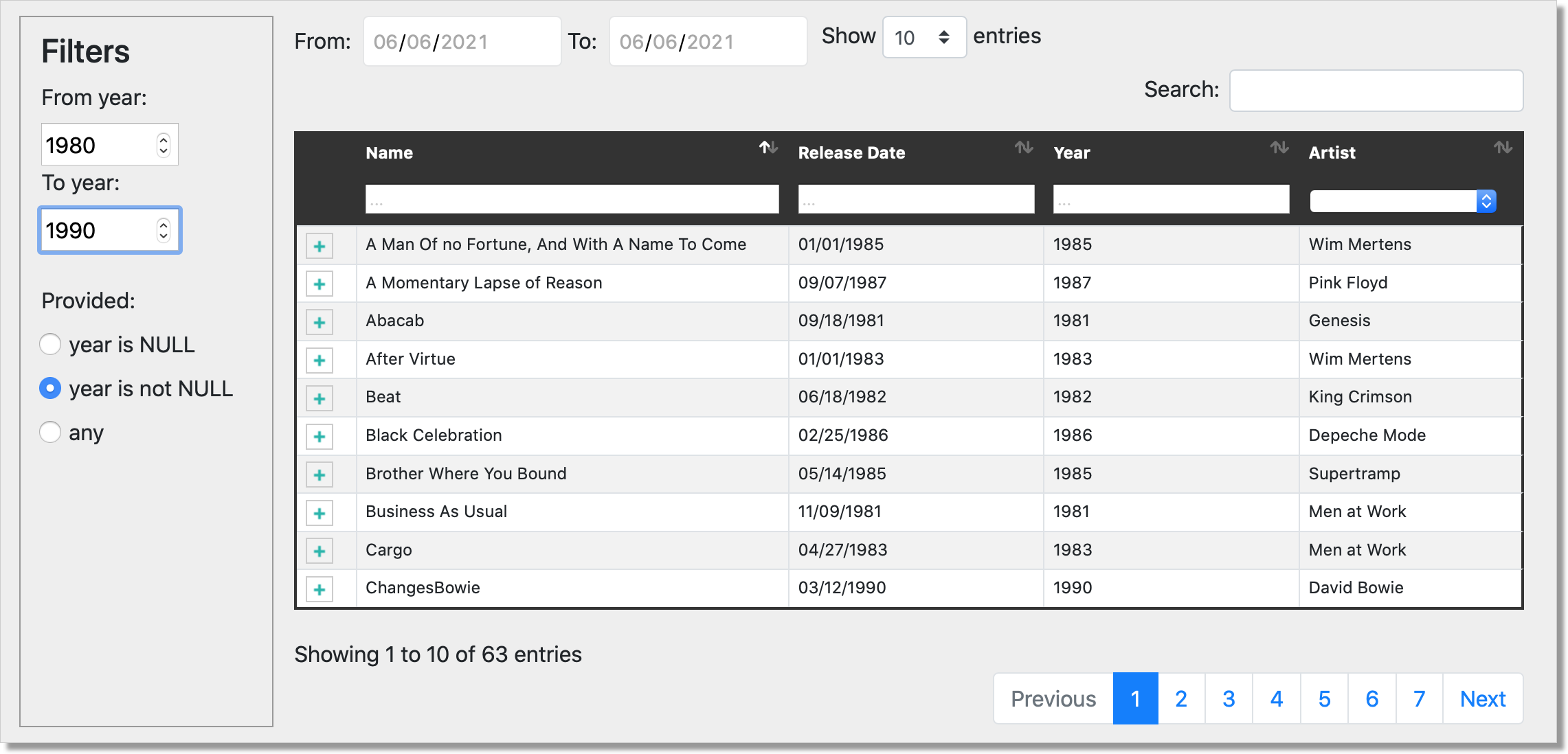Enable the year is not NULL filter
This screenshot has height=754, width=1568.
[x=50, y=388]
